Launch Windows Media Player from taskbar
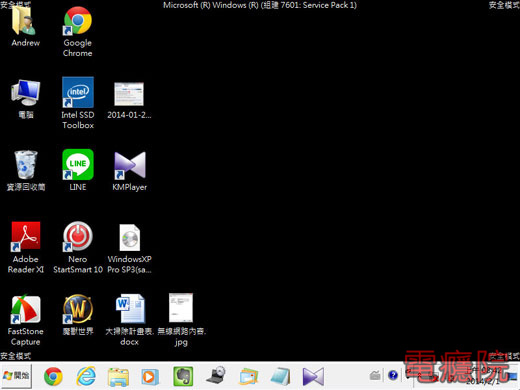Viewport: 520px width, 390px height. [x=150, y=377]
